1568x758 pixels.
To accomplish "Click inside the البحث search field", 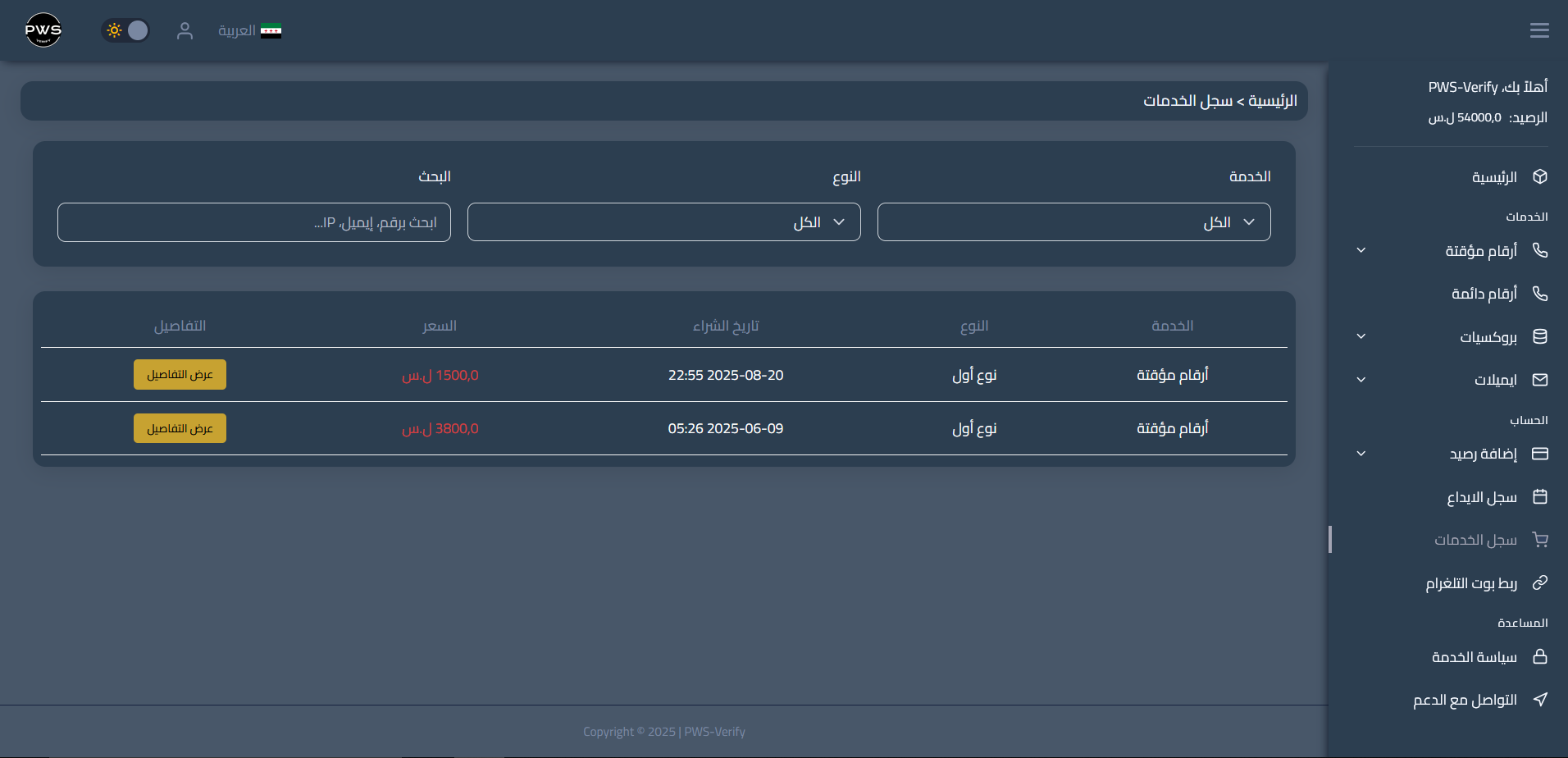I will pyautogui.click(x=253, y=221).
